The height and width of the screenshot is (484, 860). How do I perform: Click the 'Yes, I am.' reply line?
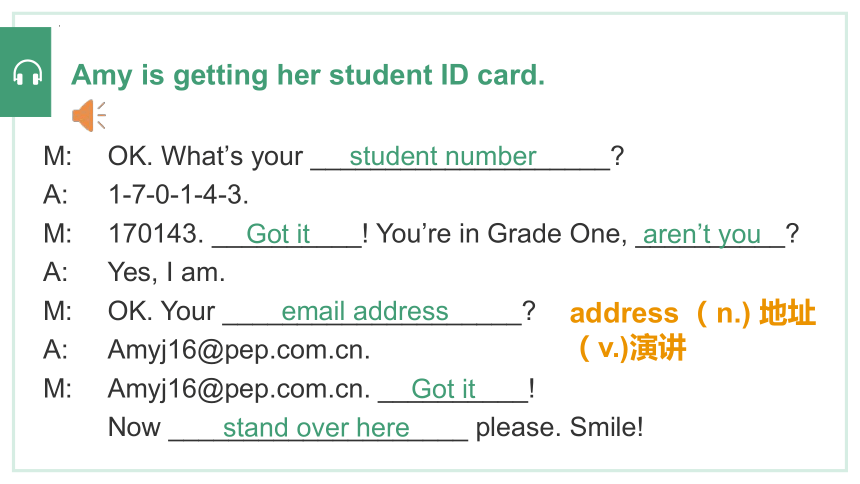click(166, 272)
